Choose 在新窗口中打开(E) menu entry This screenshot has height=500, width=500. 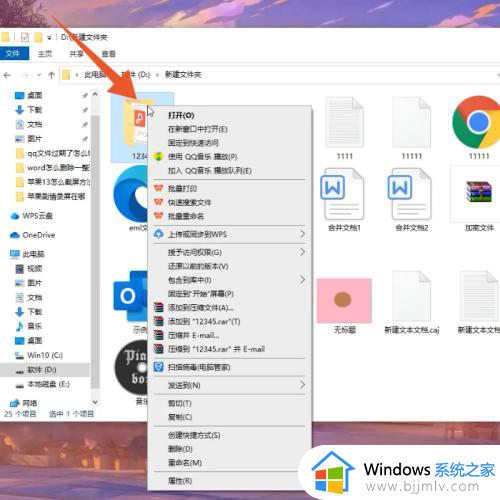click(229, 129)
